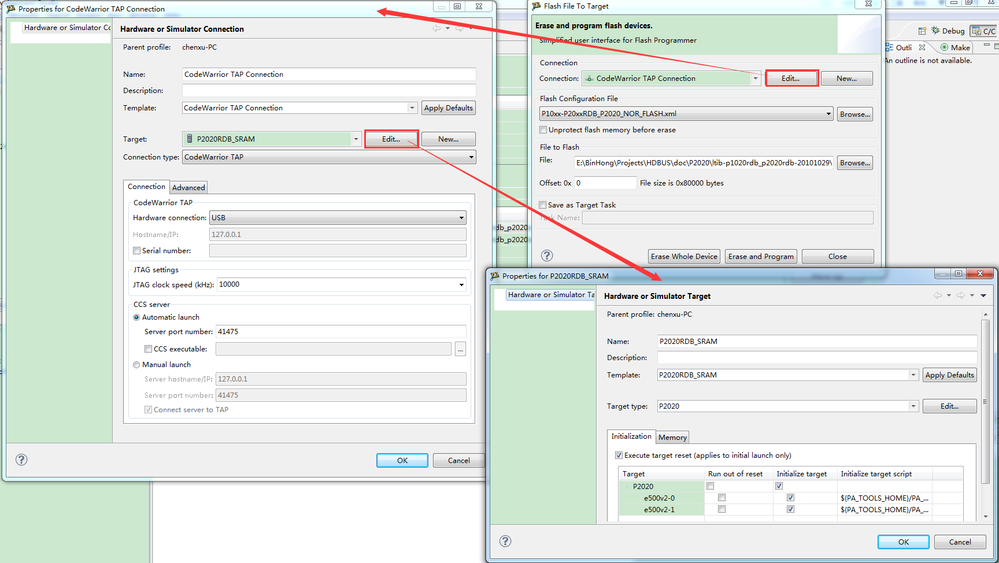Open Connection dropdown in Flash File dialog
Screen dimensions: 999x563
coord(756,78)
